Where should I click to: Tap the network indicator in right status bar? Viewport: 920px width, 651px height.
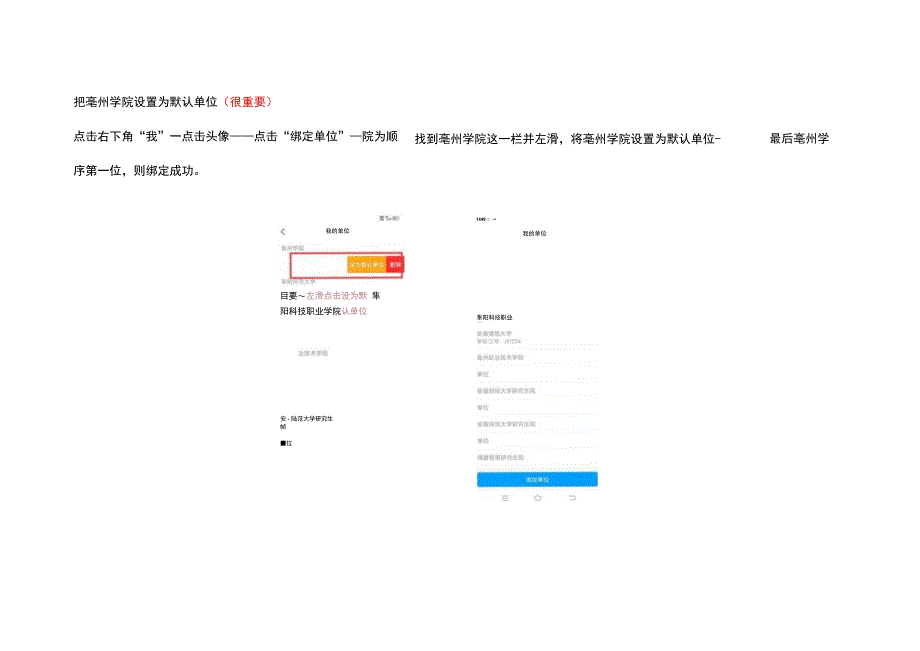(x=491, y=218)
